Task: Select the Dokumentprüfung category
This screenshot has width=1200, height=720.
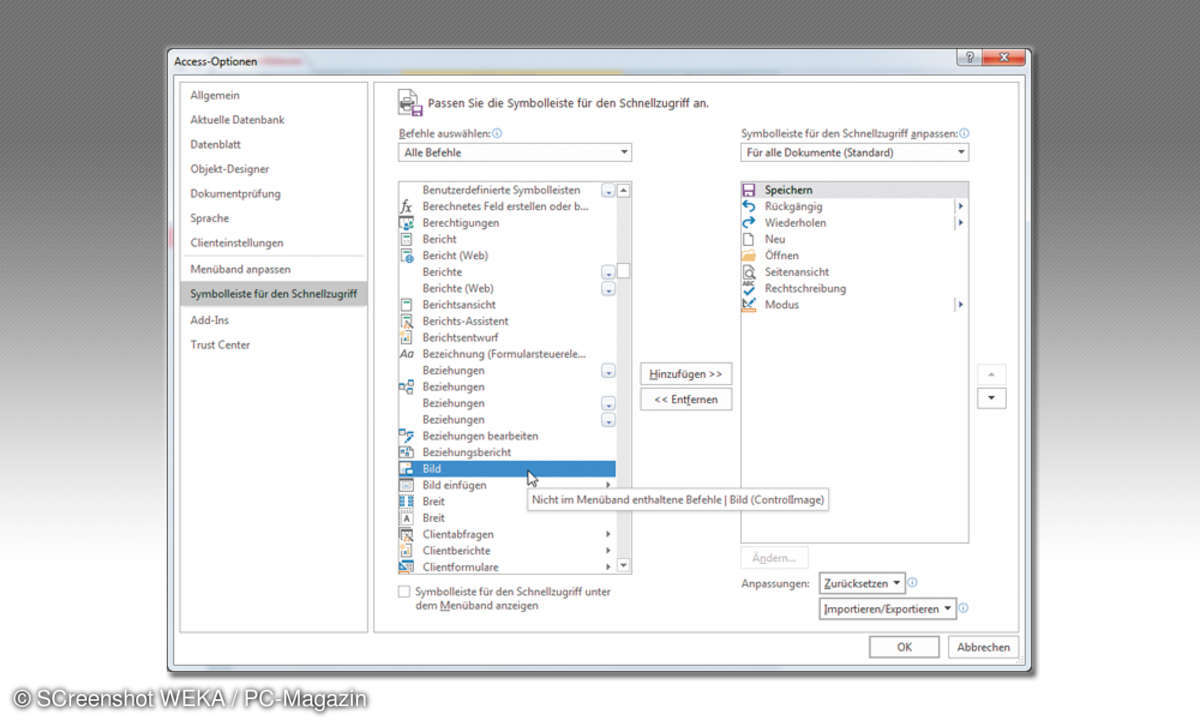Action: tap(235, 194)
